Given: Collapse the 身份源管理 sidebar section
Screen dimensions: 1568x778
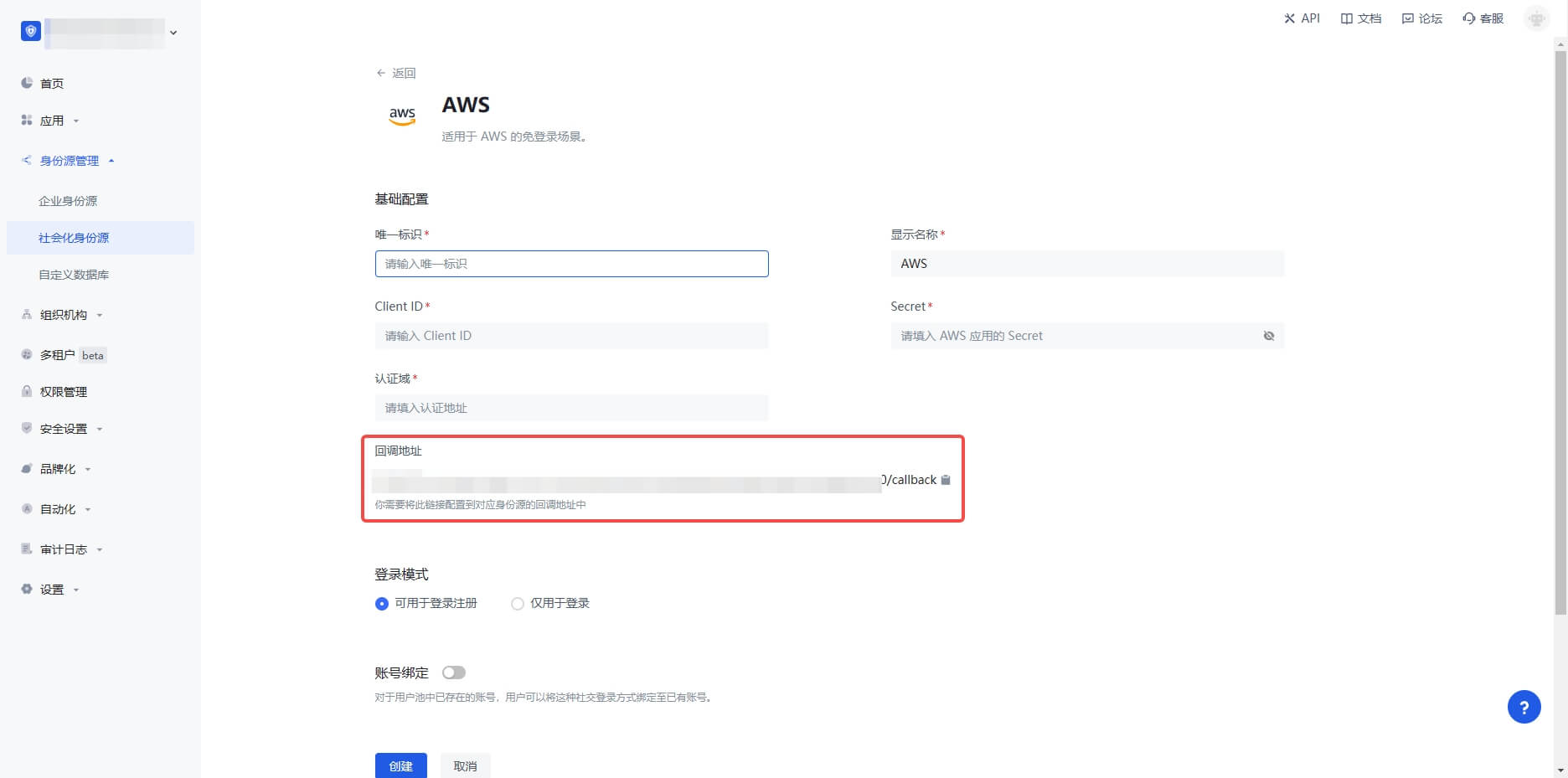Looking at the screenshot, I should click(70, 161).
